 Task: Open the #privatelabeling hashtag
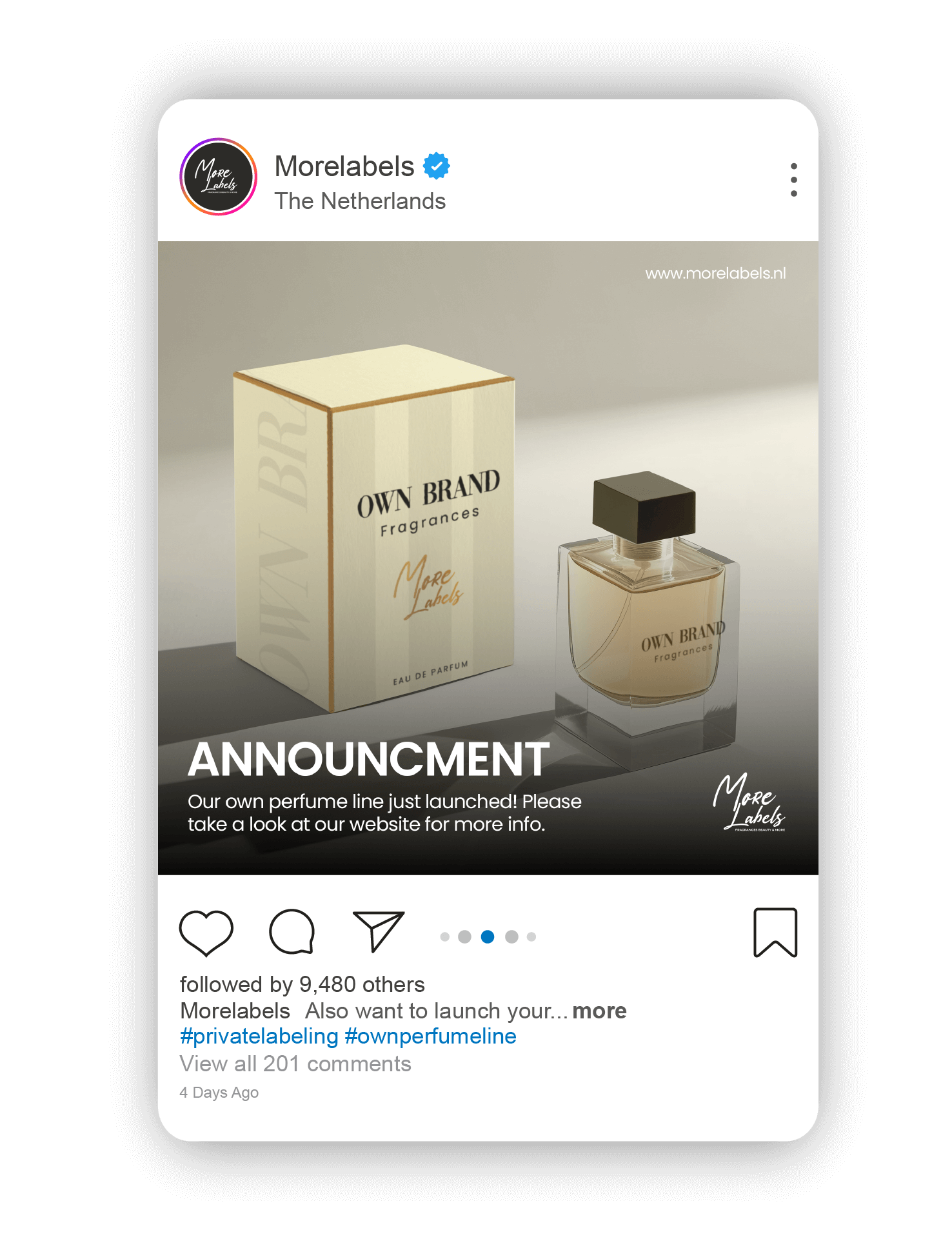(259, 1036)
